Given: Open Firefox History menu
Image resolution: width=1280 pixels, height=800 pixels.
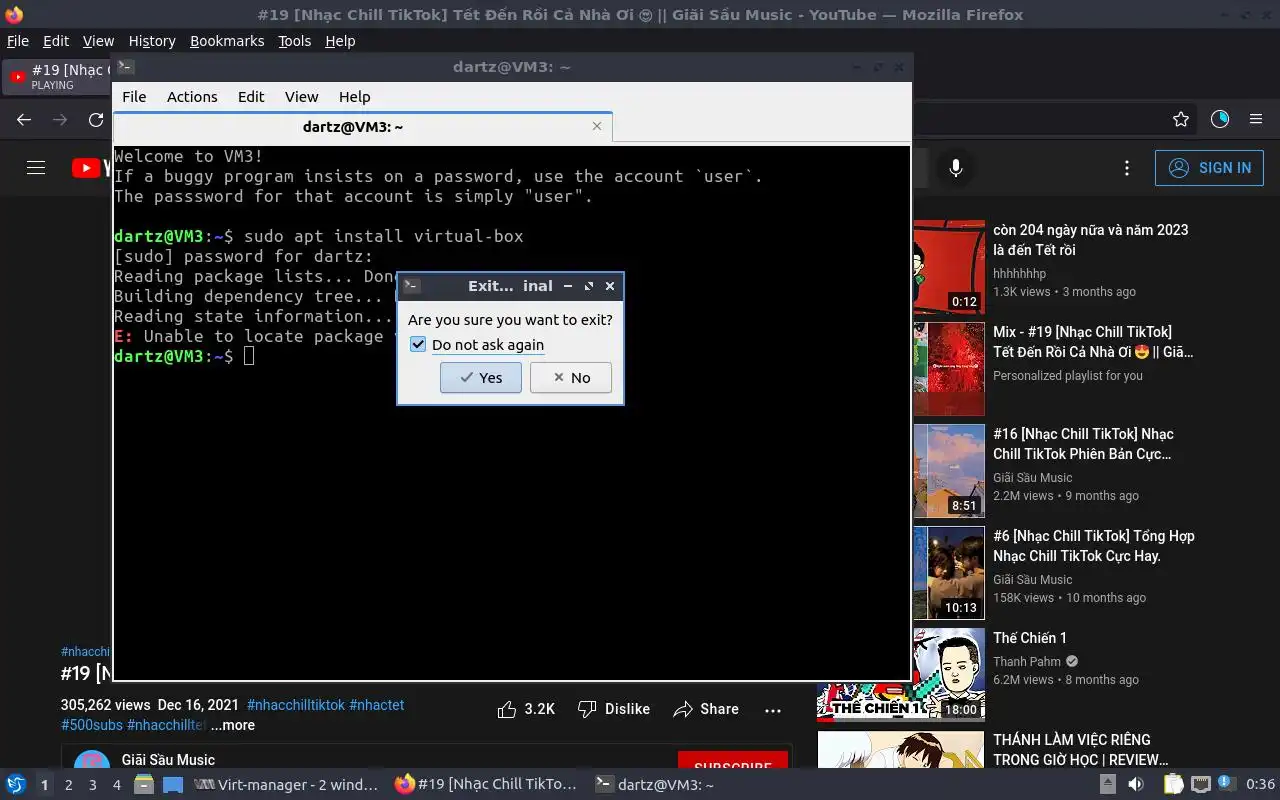Looking at the screenshot, I should click(x=152, y=41).
